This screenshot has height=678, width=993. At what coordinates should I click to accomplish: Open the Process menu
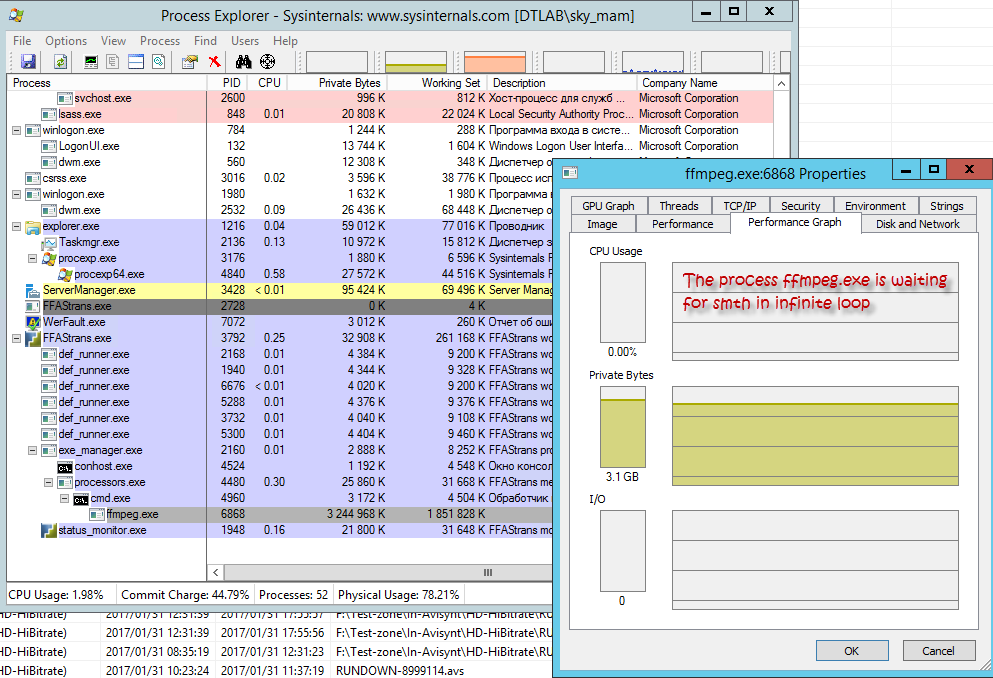tap(160, 41)
